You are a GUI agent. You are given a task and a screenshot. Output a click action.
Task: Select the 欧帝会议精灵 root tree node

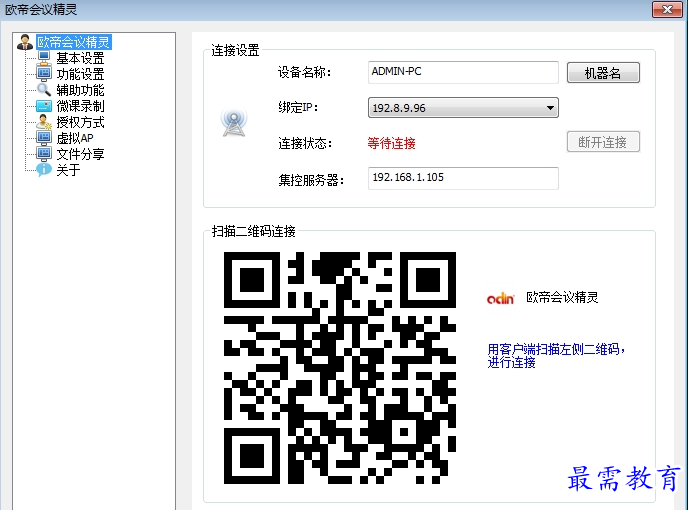(73, 42)
